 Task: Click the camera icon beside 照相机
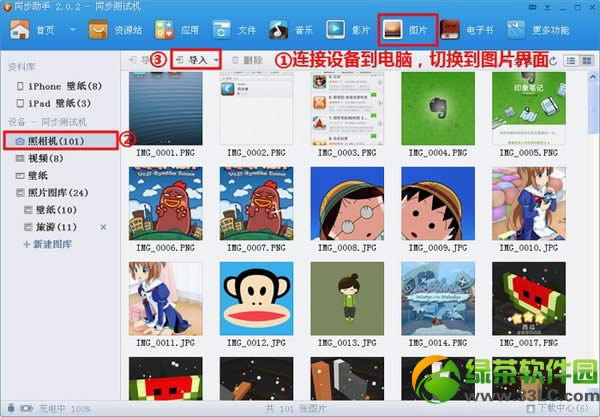20,141
